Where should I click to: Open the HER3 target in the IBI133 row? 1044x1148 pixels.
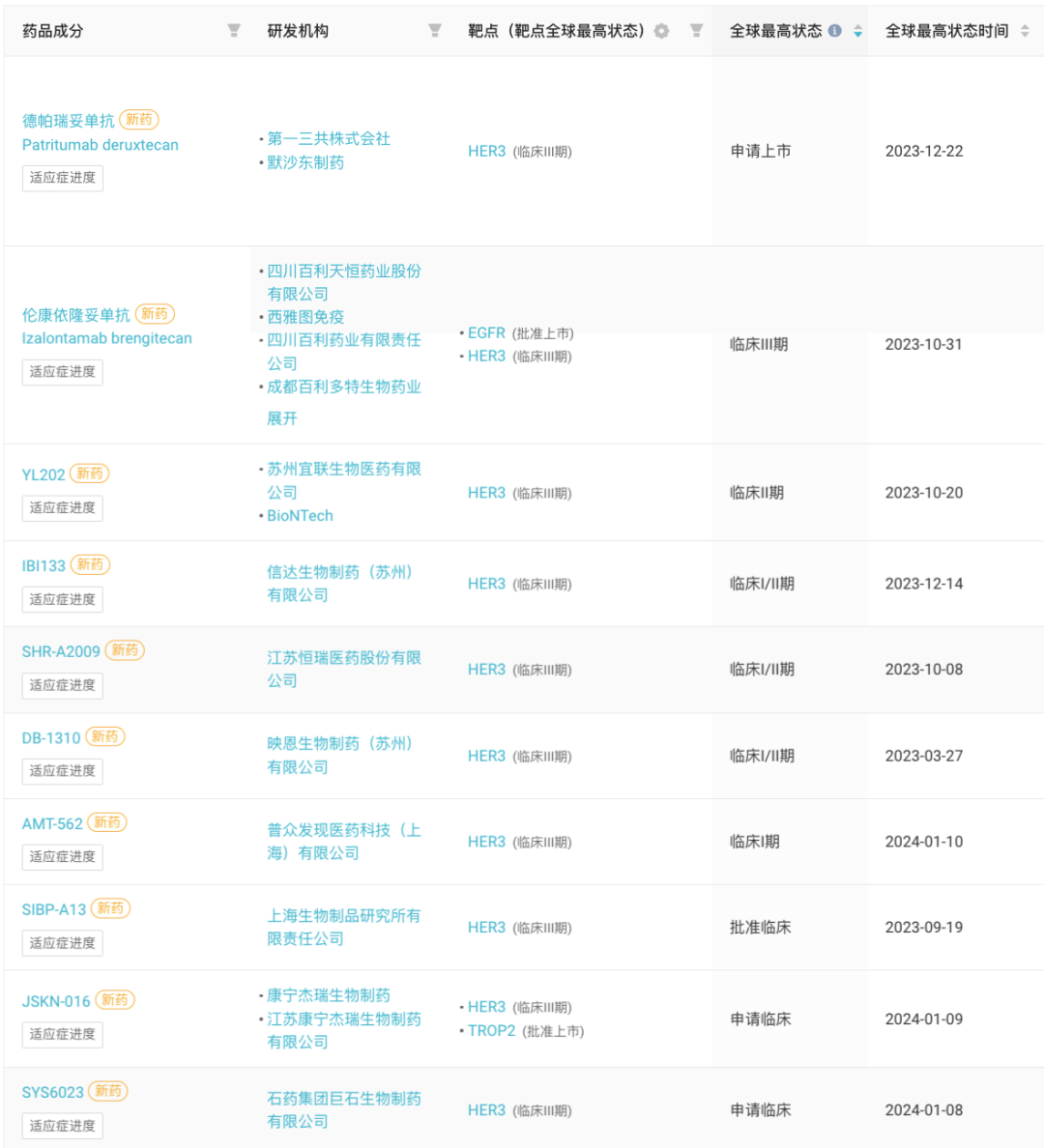[x=486, y=584]
